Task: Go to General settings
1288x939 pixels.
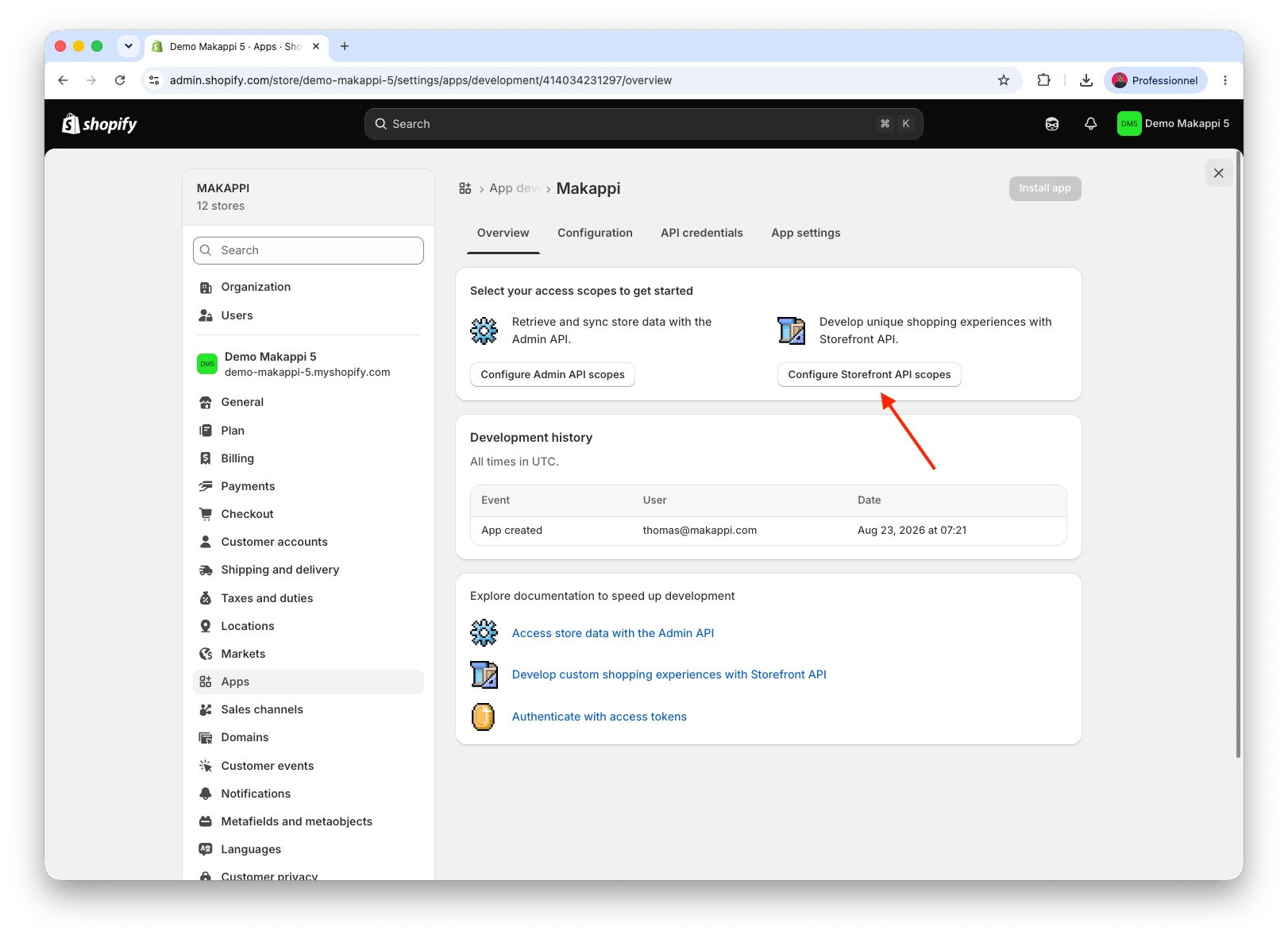Action: pyautogui.click(x=308, y=402)
